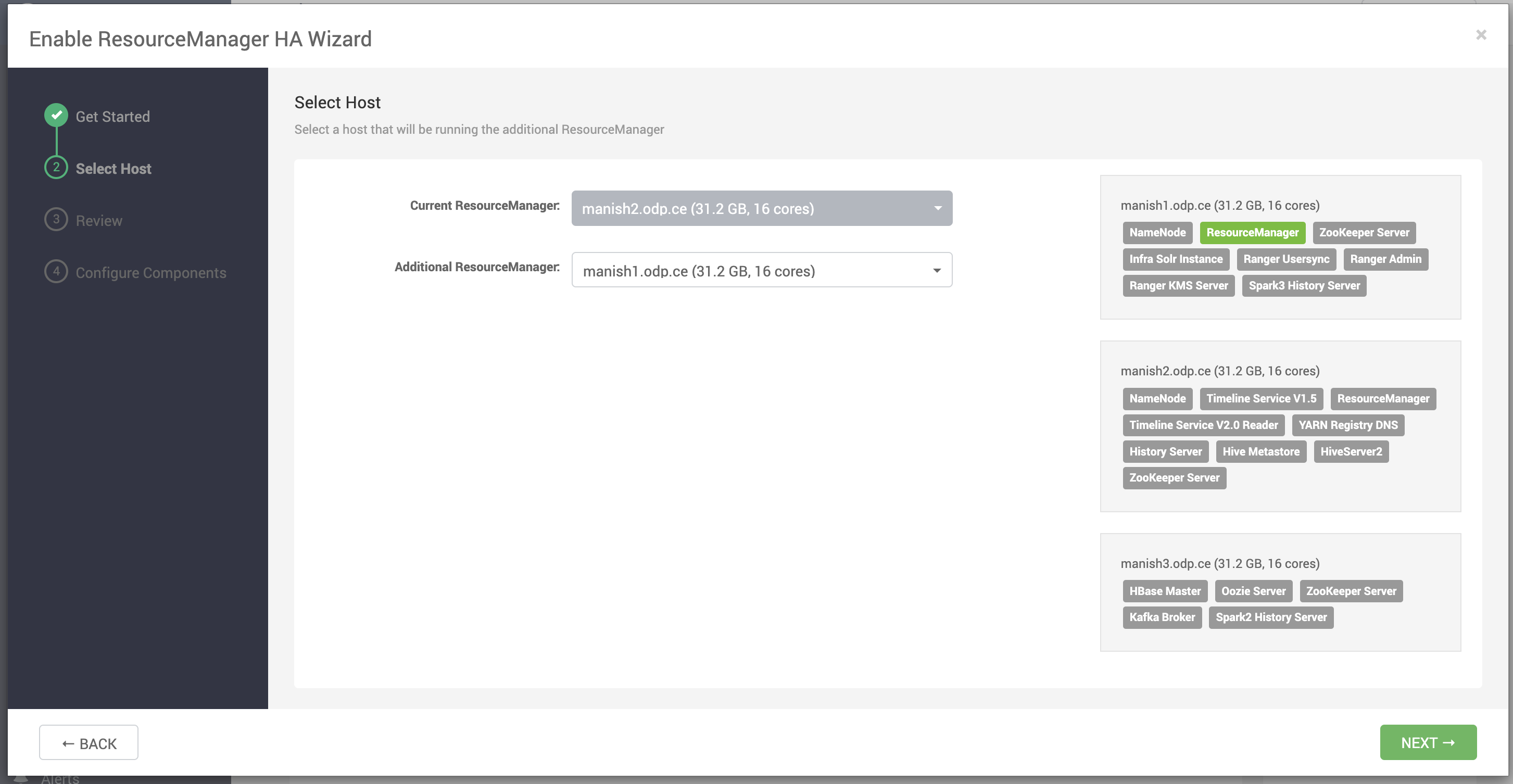
Task: Click the wizard title text
Action: 200,39
